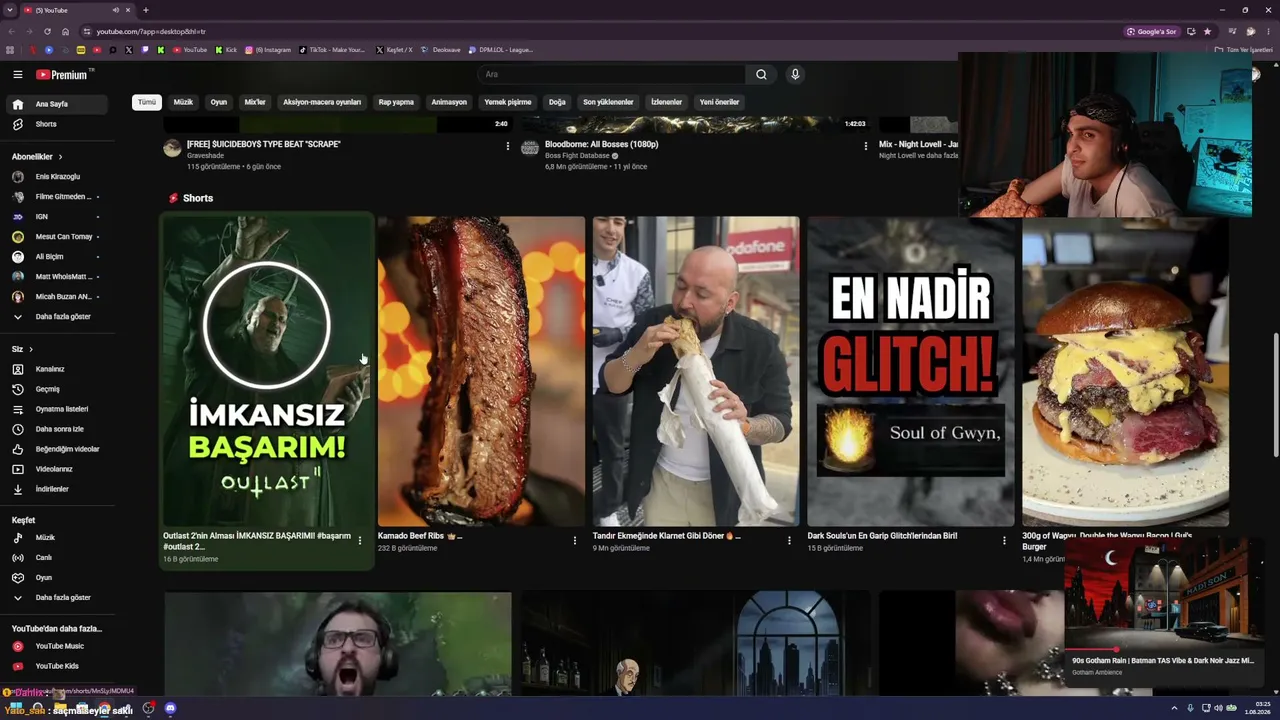Select the Son yüklenenler filter chip
Screen dimensions: 1280x720
pos(608,102)
